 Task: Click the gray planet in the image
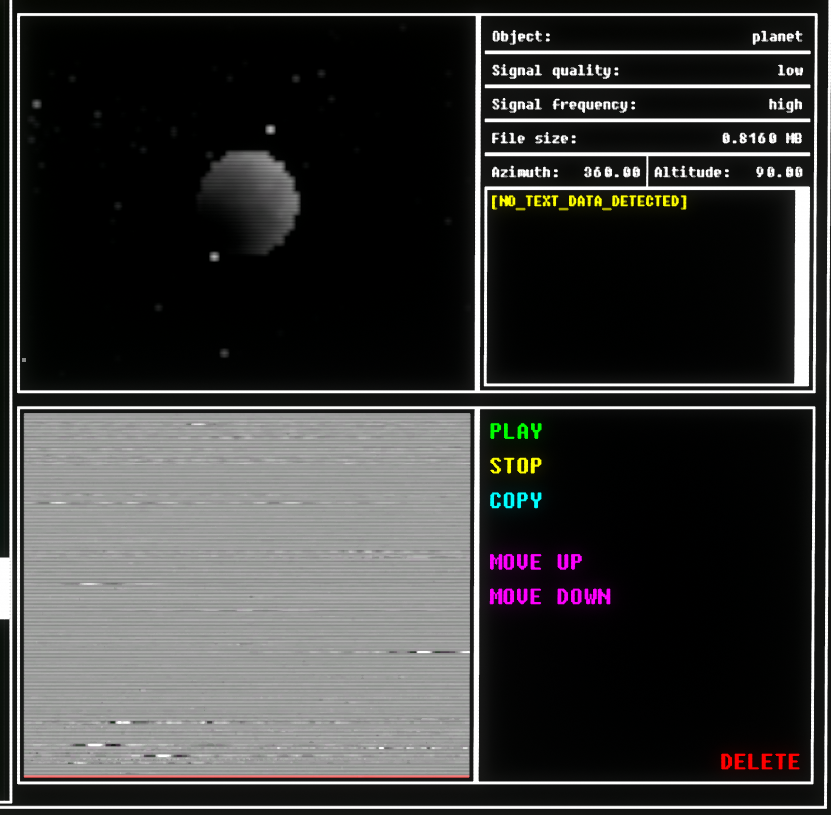click(x=248, y=201)
